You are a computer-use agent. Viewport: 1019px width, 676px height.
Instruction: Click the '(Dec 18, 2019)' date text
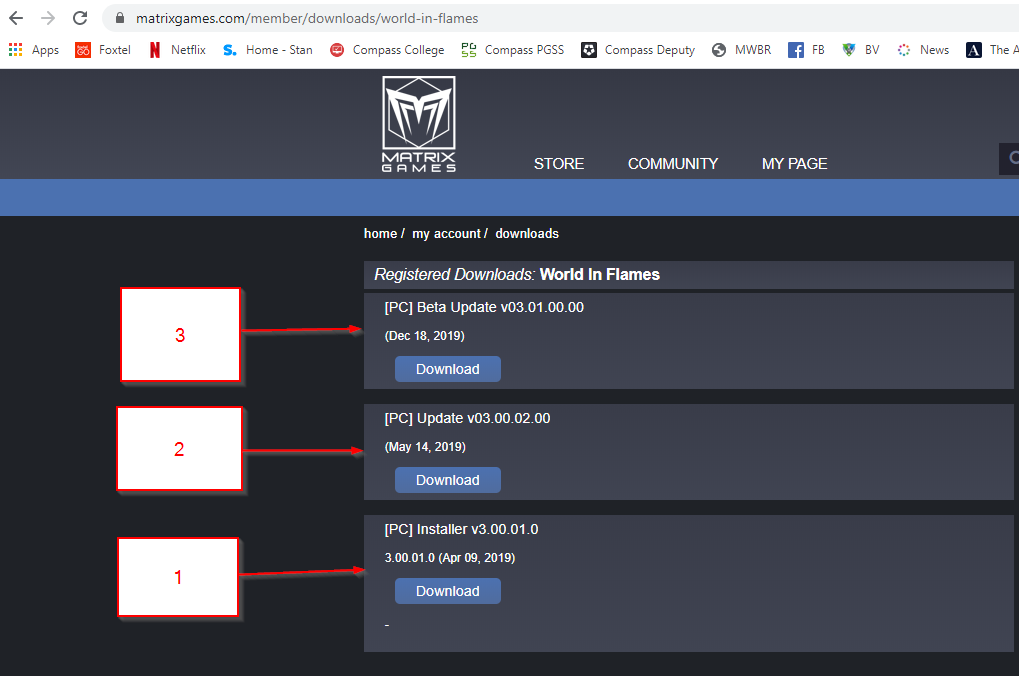pos(424,336)
